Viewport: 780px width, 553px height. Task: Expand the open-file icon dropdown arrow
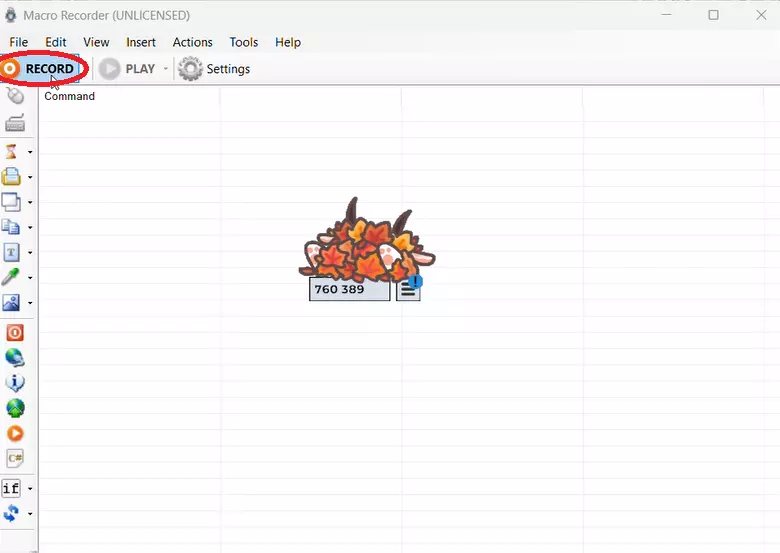30,177
